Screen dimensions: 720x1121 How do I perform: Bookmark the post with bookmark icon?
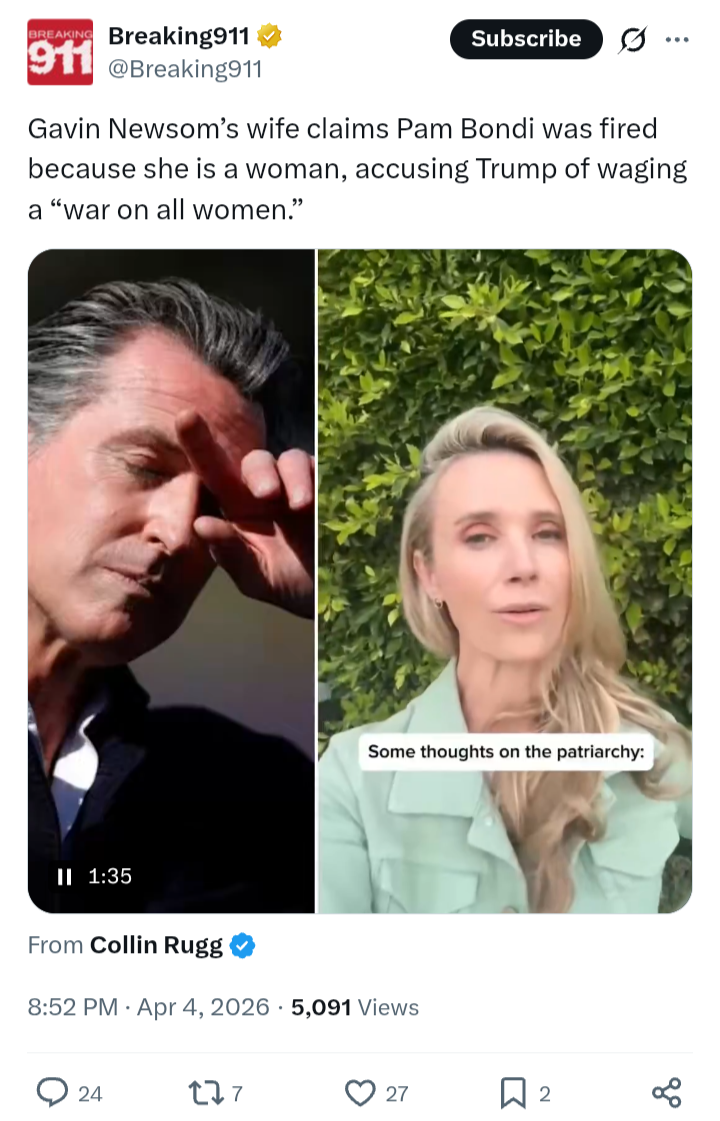point(513,1092)
